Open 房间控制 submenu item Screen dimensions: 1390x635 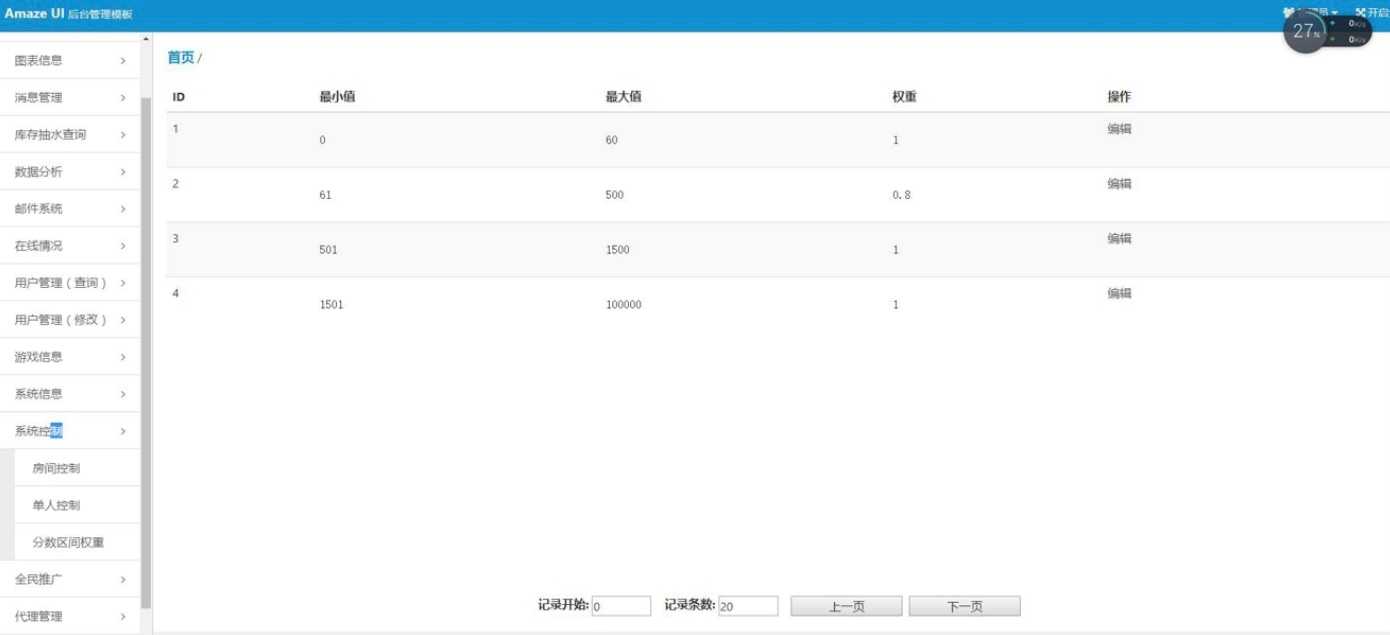pyautogui.click(x=56, y=468)
